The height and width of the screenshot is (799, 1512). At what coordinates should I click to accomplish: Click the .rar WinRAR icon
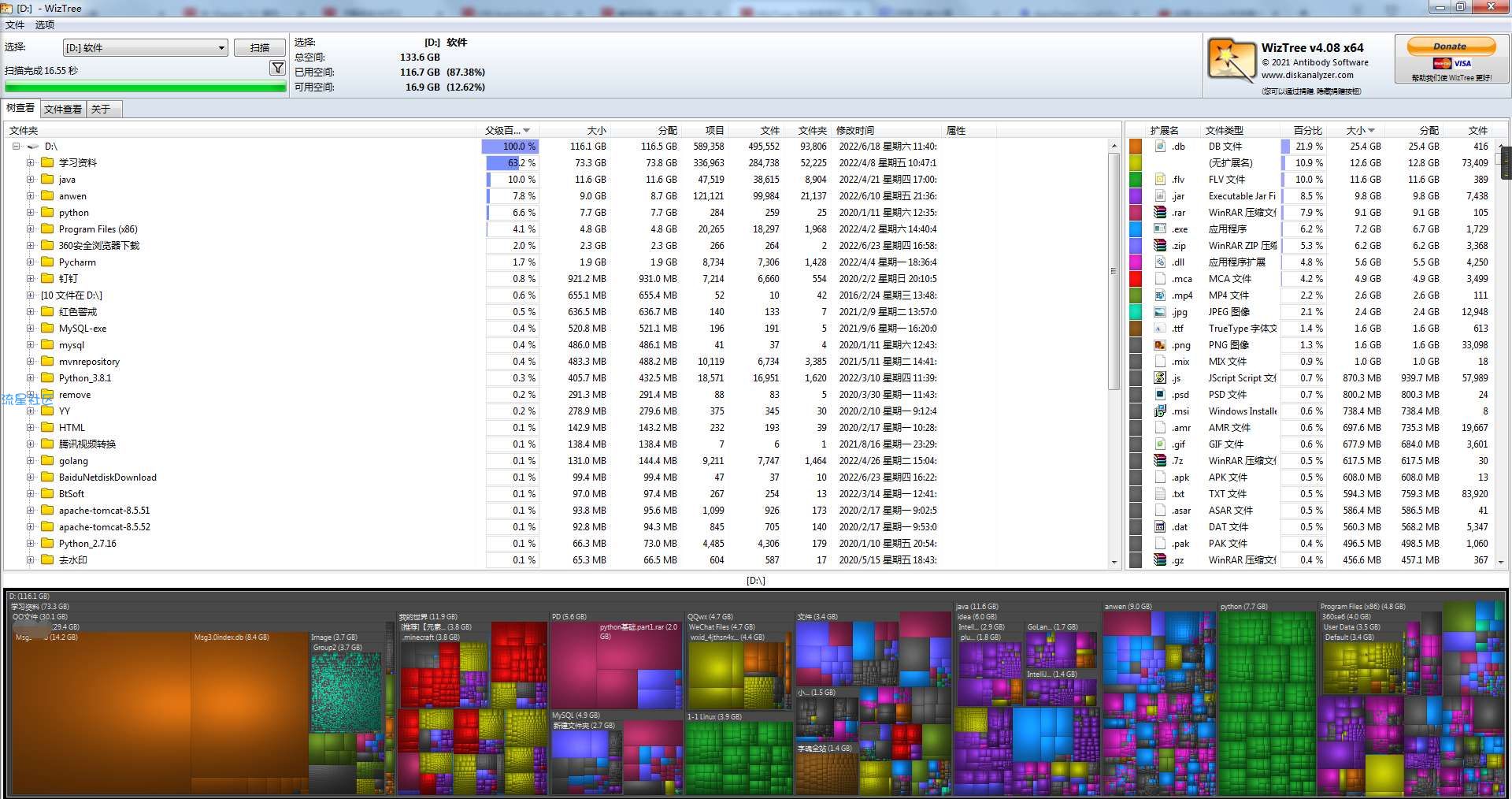click(1160, 212)
